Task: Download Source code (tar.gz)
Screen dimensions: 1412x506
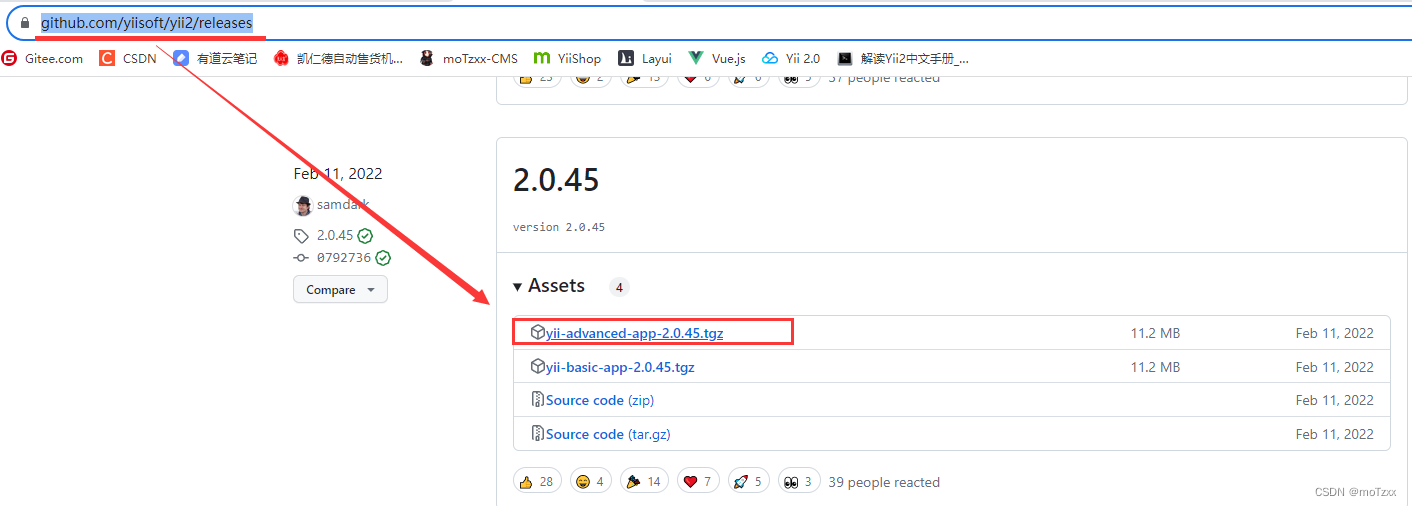Action: [x=610, y=434]
